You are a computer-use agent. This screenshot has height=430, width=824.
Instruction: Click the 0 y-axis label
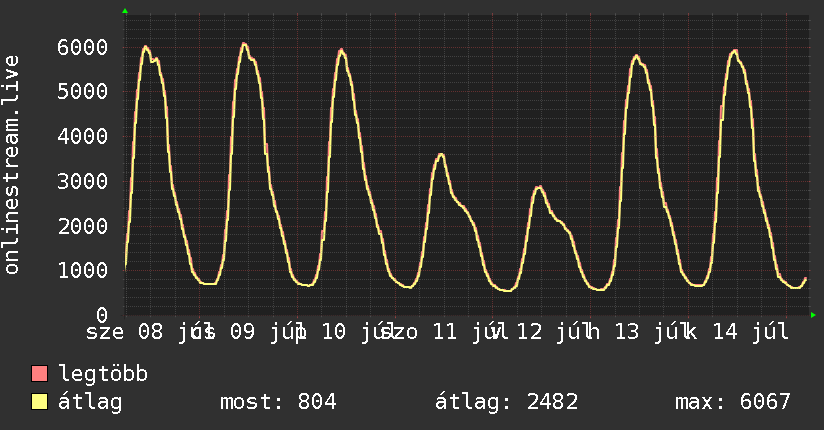click(x=102, y=315)
